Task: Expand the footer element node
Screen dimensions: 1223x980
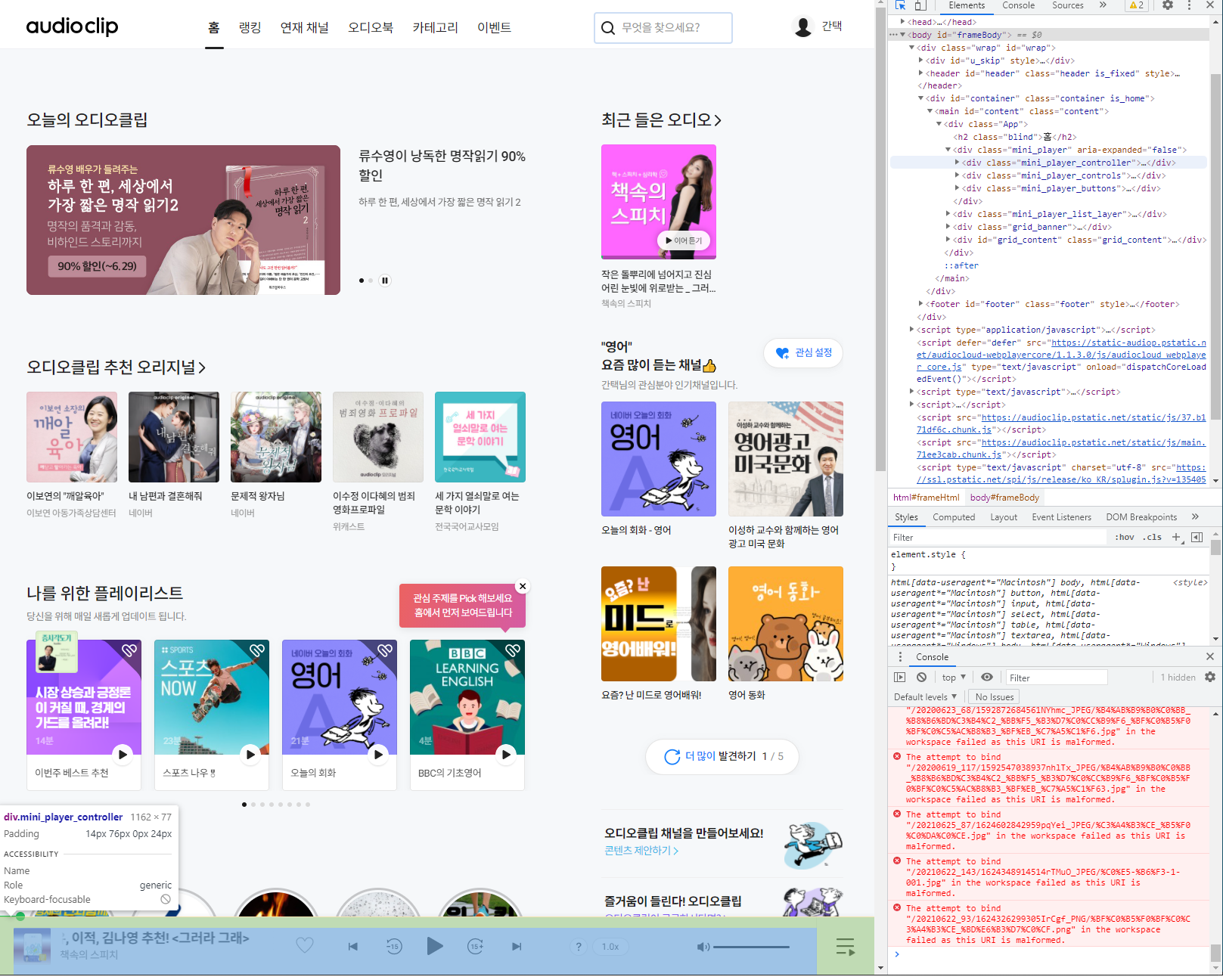Action: click(x=921, y=304)
